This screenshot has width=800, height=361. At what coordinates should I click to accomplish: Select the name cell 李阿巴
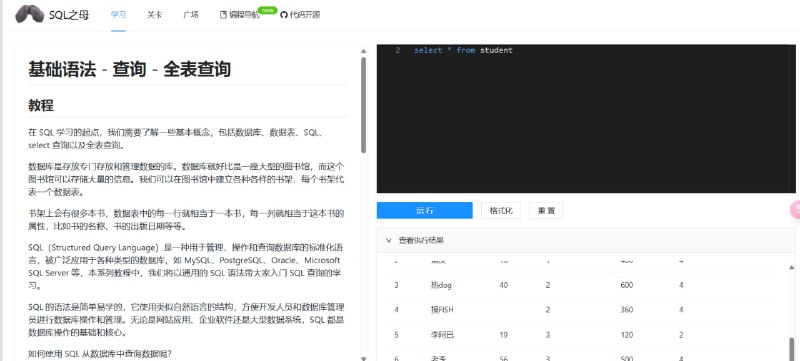coord(442,335)
